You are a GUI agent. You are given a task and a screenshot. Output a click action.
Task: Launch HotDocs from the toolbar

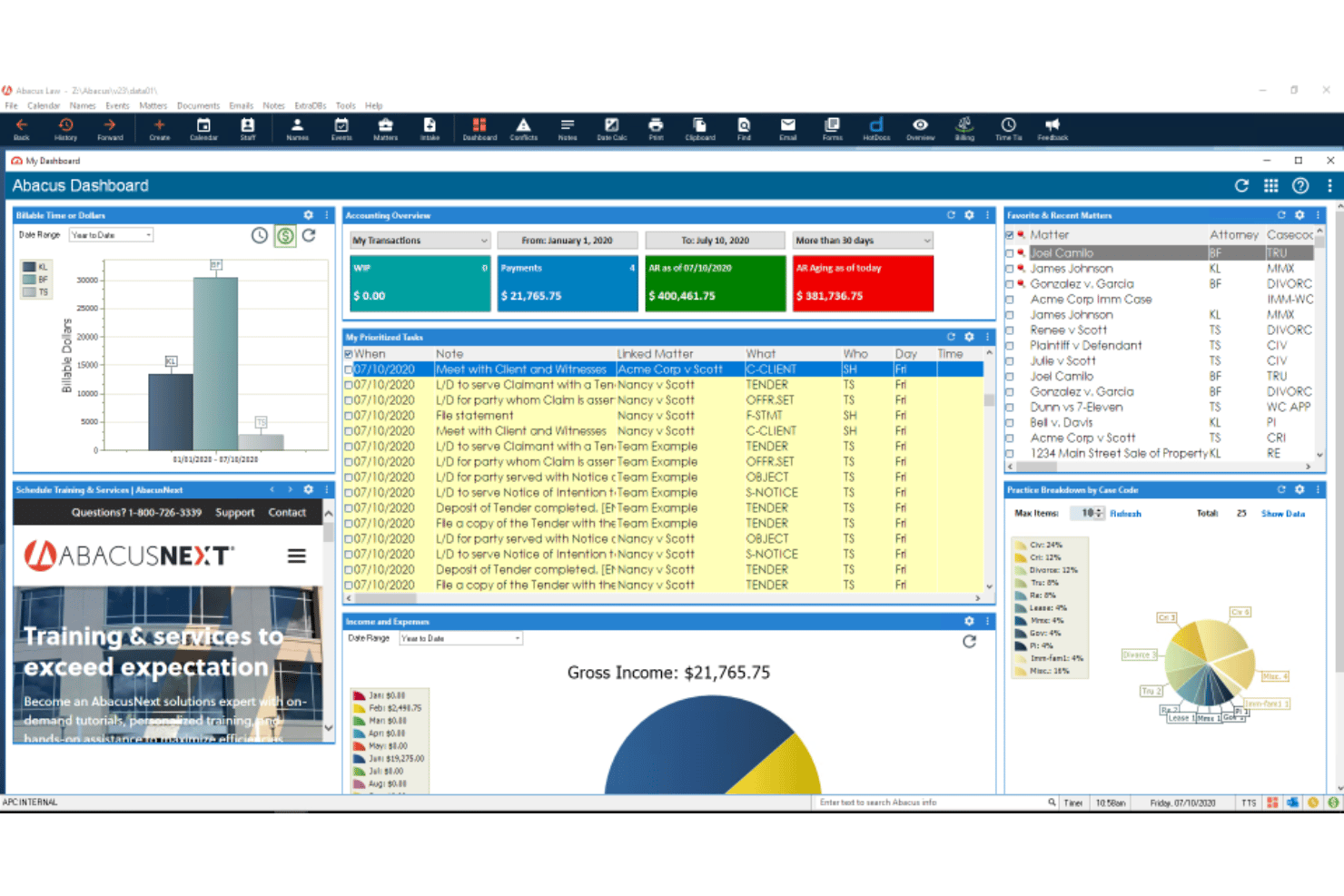[876, 129]
